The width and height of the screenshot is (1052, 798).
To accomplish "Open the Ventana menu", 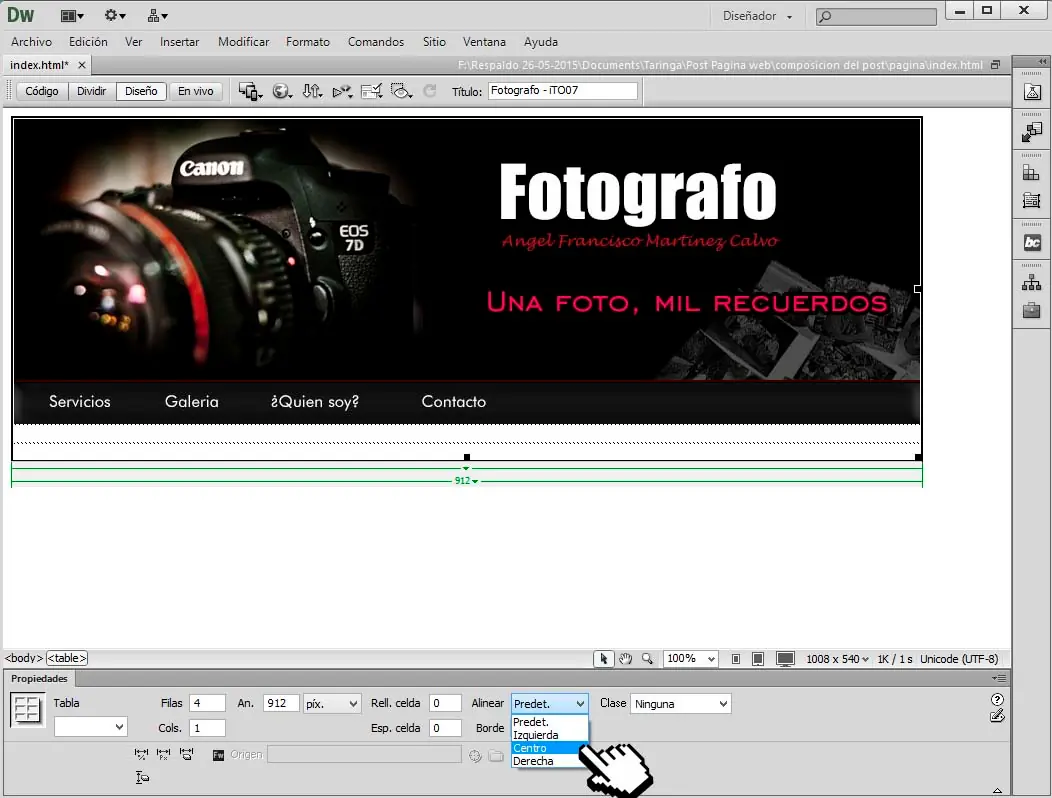I will click(x=484, y=42).
